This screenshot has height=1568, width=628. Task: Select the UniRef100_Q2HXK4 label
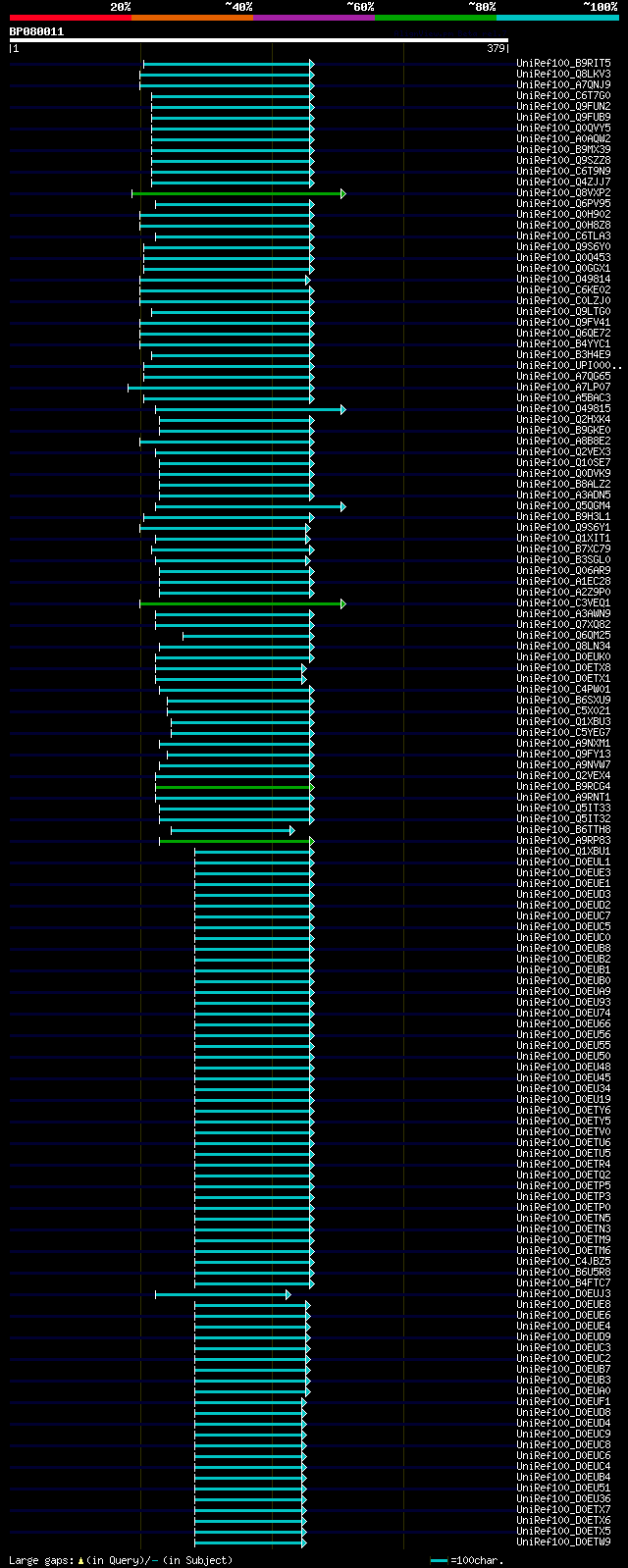point(563,420)
